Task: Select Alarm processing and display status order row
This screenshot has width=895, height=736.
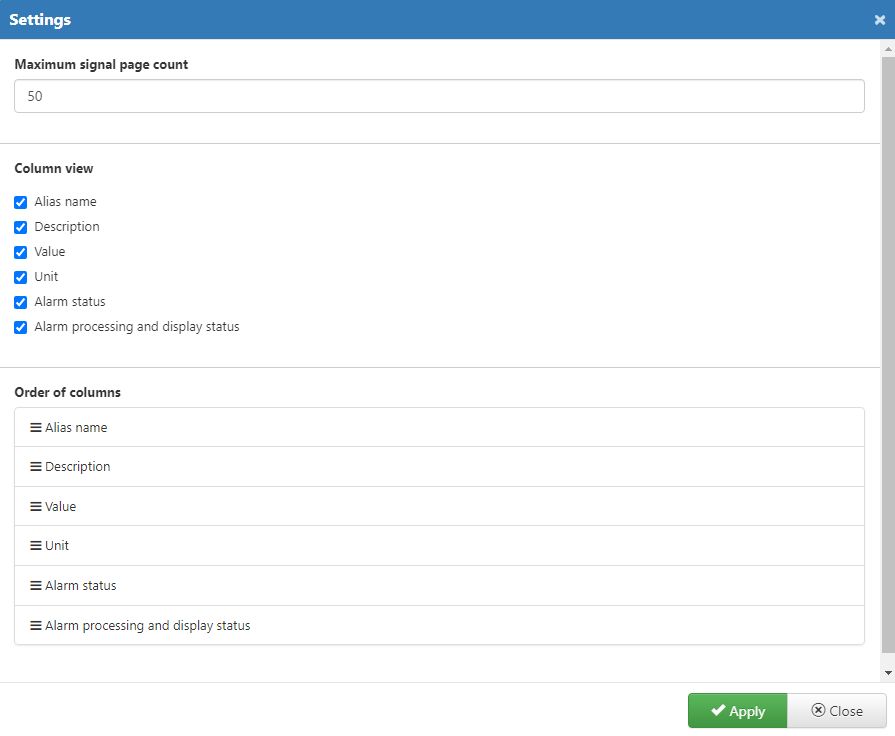Action: point(439,625)
